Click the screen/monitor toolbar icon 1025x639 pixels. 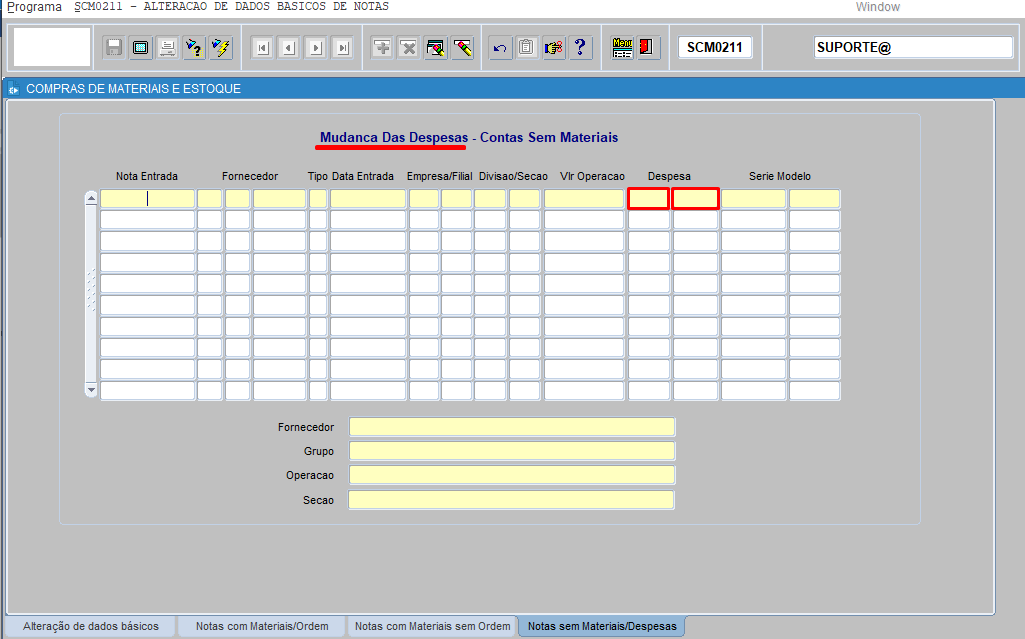[141, 48]
